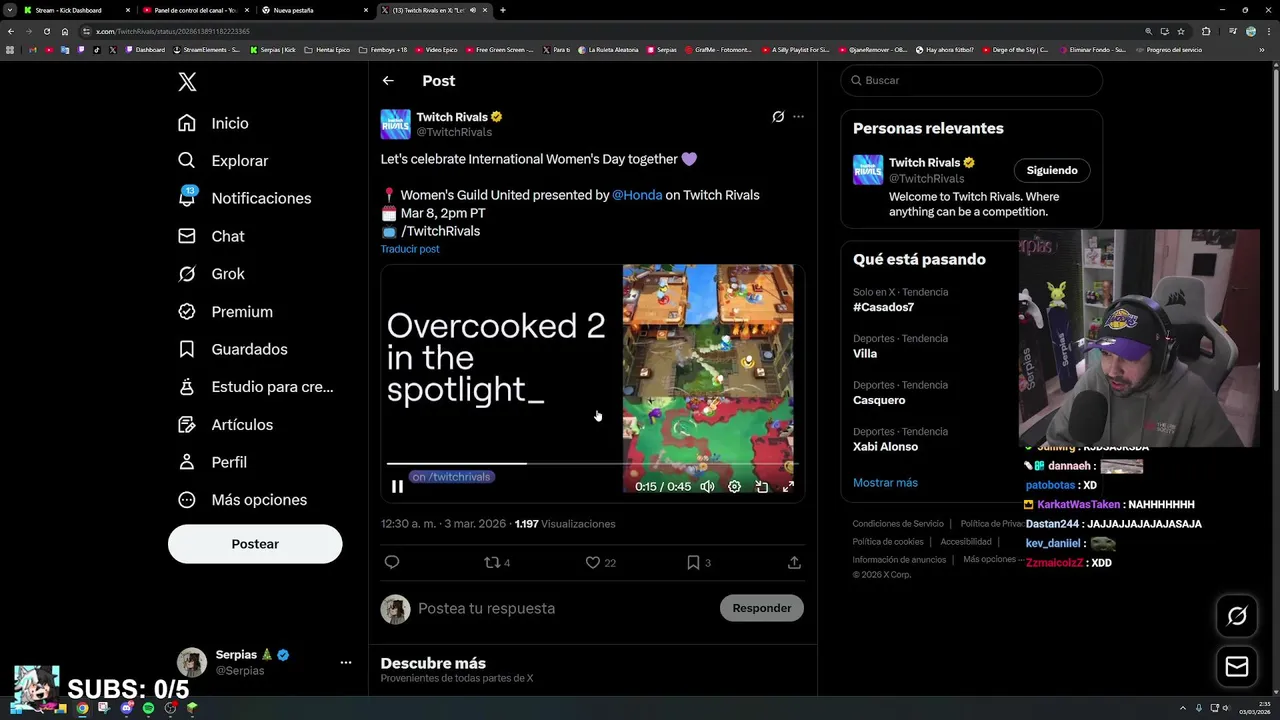
Task: Repost the tweet with 4 reposts
Action: point(497,563)
